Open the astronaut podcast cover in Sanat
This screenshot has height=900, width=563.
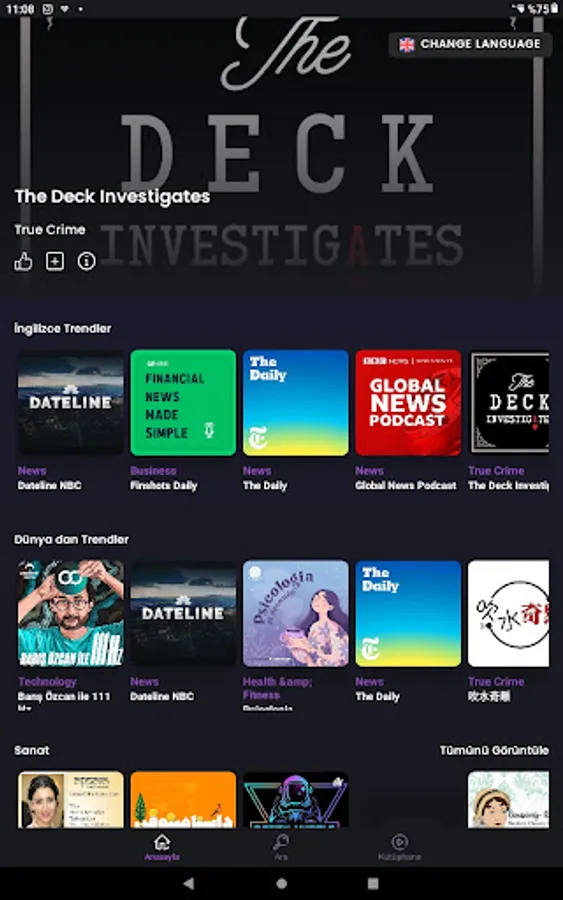pos(296,800)
